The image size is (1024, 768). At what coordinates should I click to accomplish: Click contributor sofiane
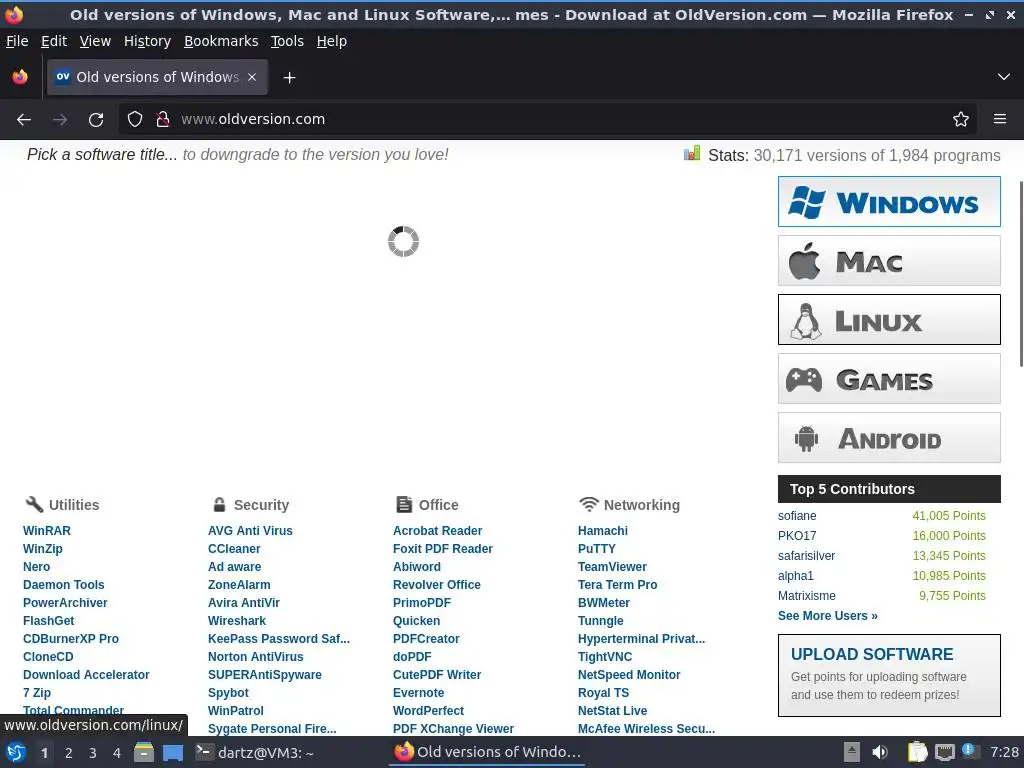click(797, 516)
